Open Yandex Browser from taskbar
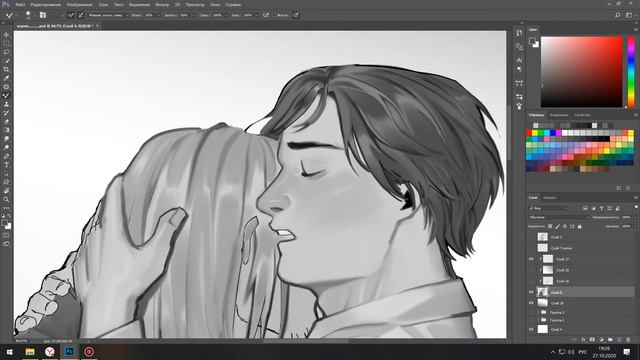 pyautogui.click(x=49, y=352)
